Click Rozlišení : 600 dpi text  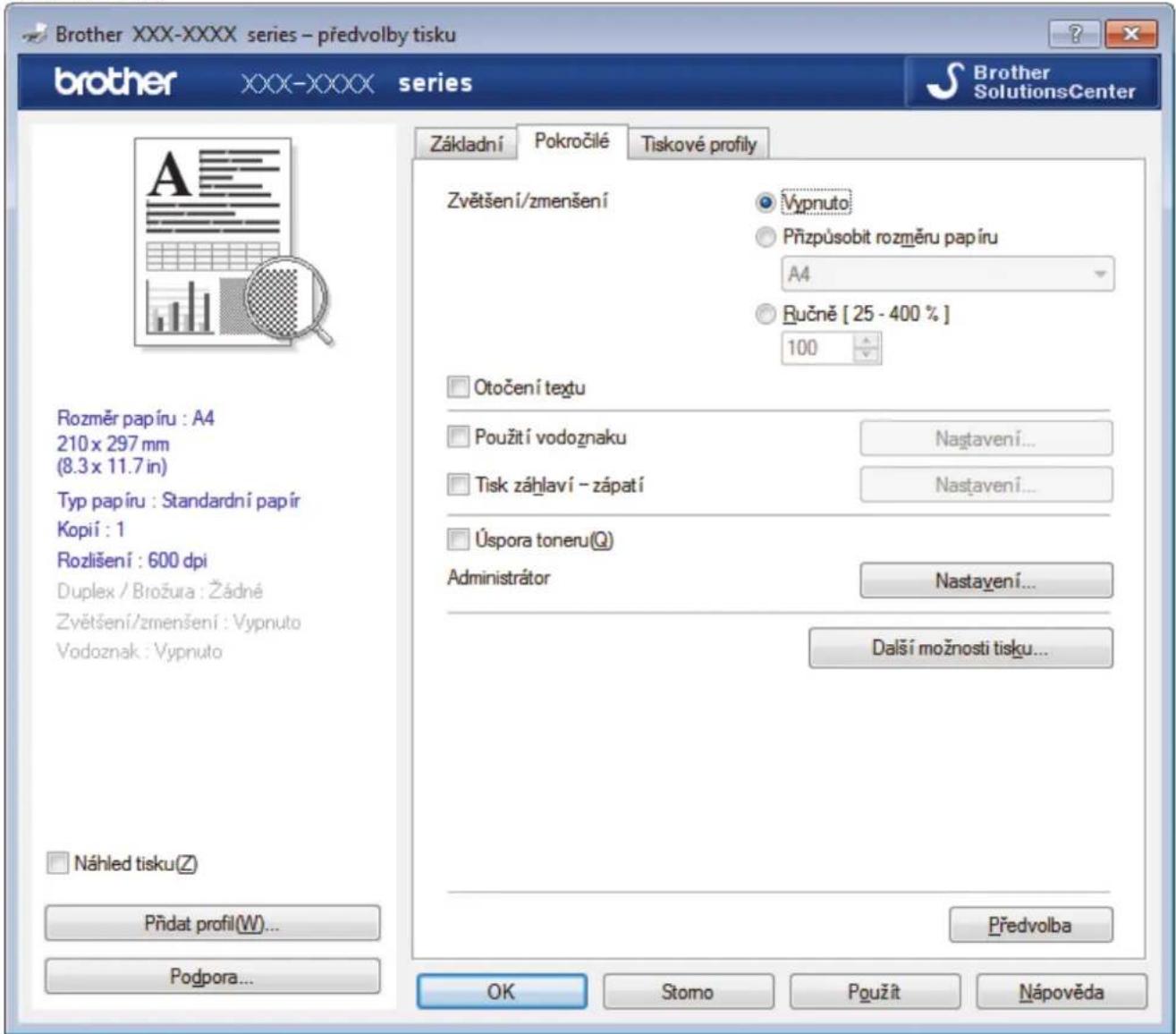(x=132, y=561)
